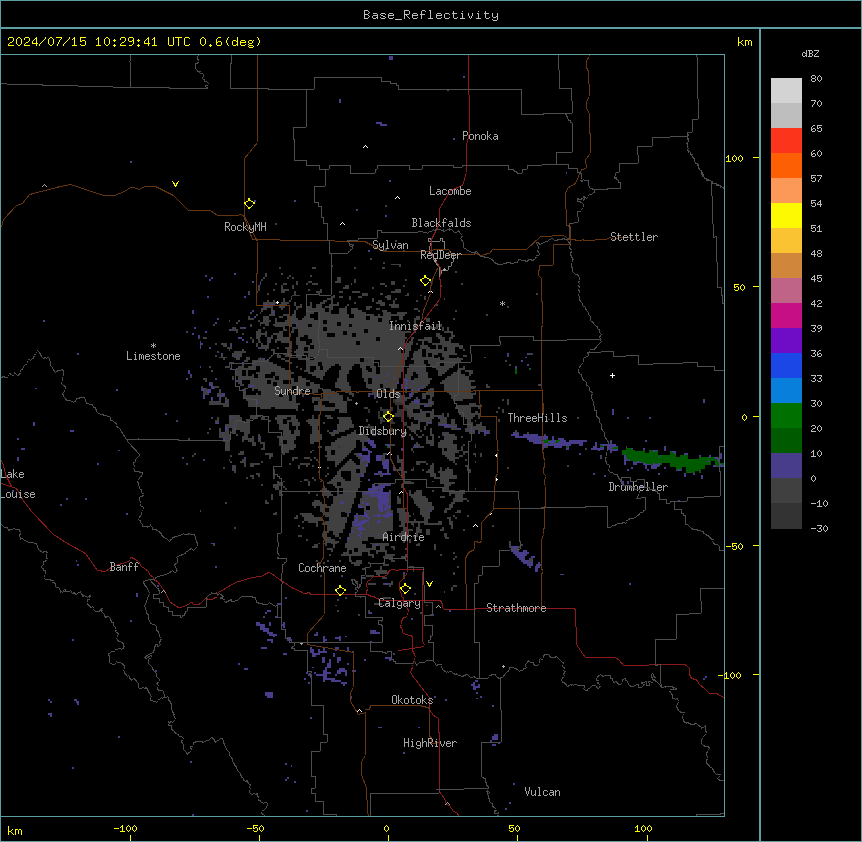Click the Innisfail city label
Viewport: 862px width, 842px height.
(415, 326)
